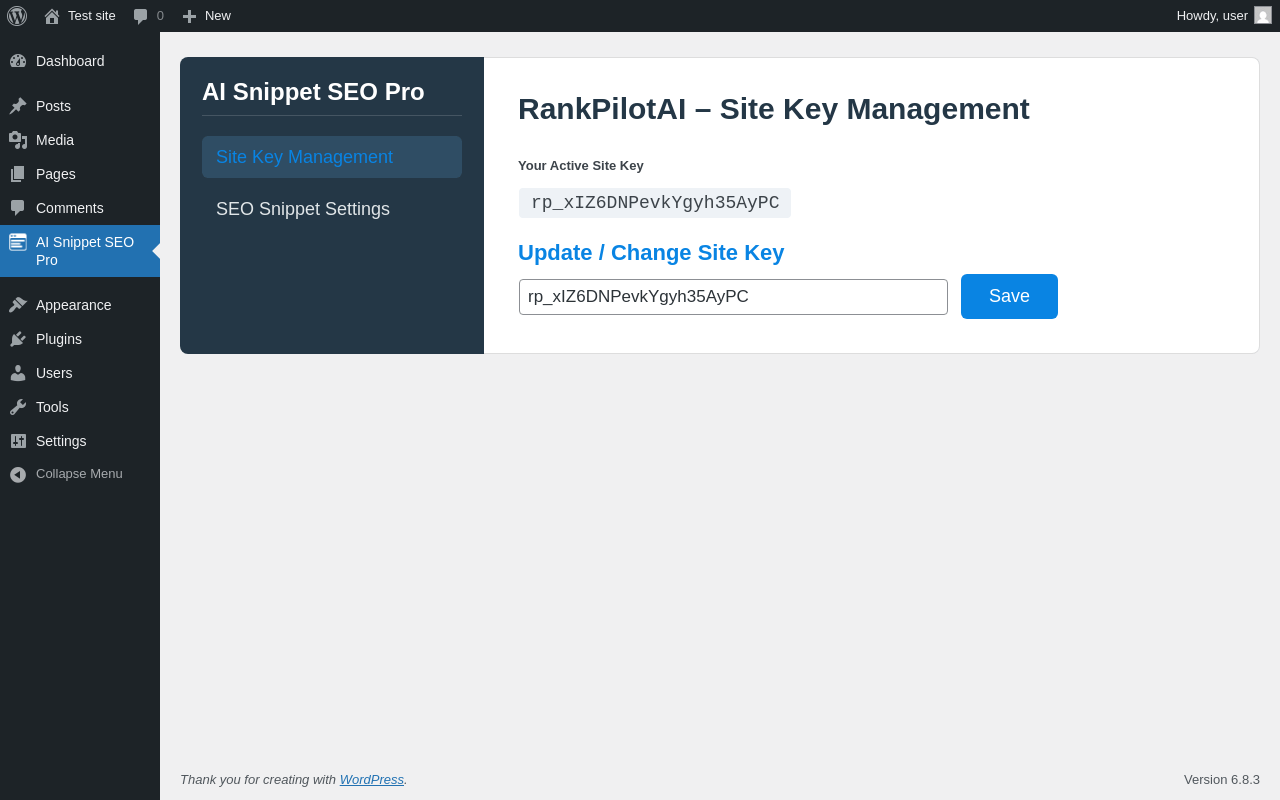Open the Test site home icon
Image resolution: width=1280 pixels, height=800 pixels.
[x=52, y=16]
